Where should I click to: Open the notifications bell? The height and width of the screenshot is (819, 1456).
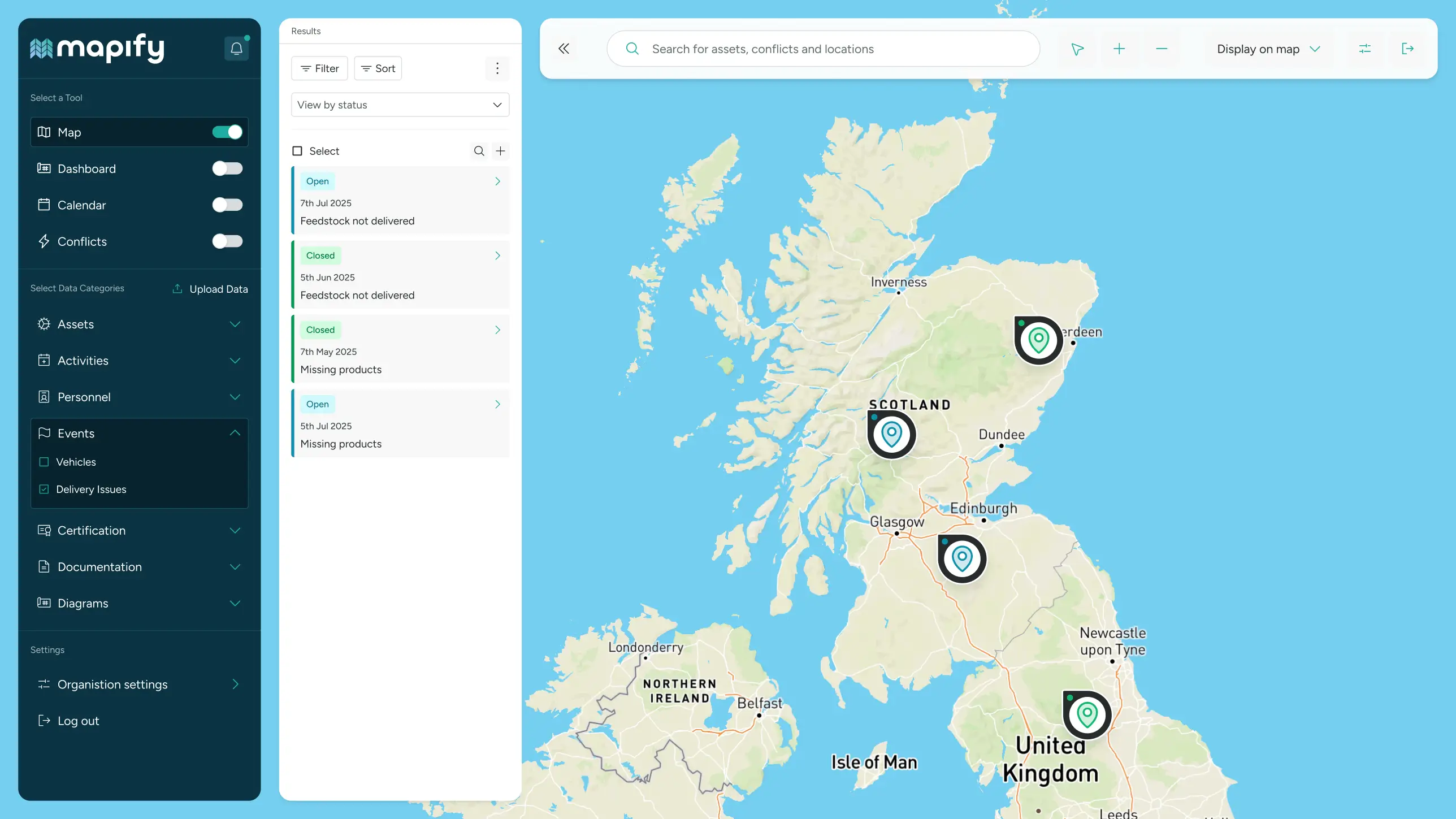[x=236, y=49]
